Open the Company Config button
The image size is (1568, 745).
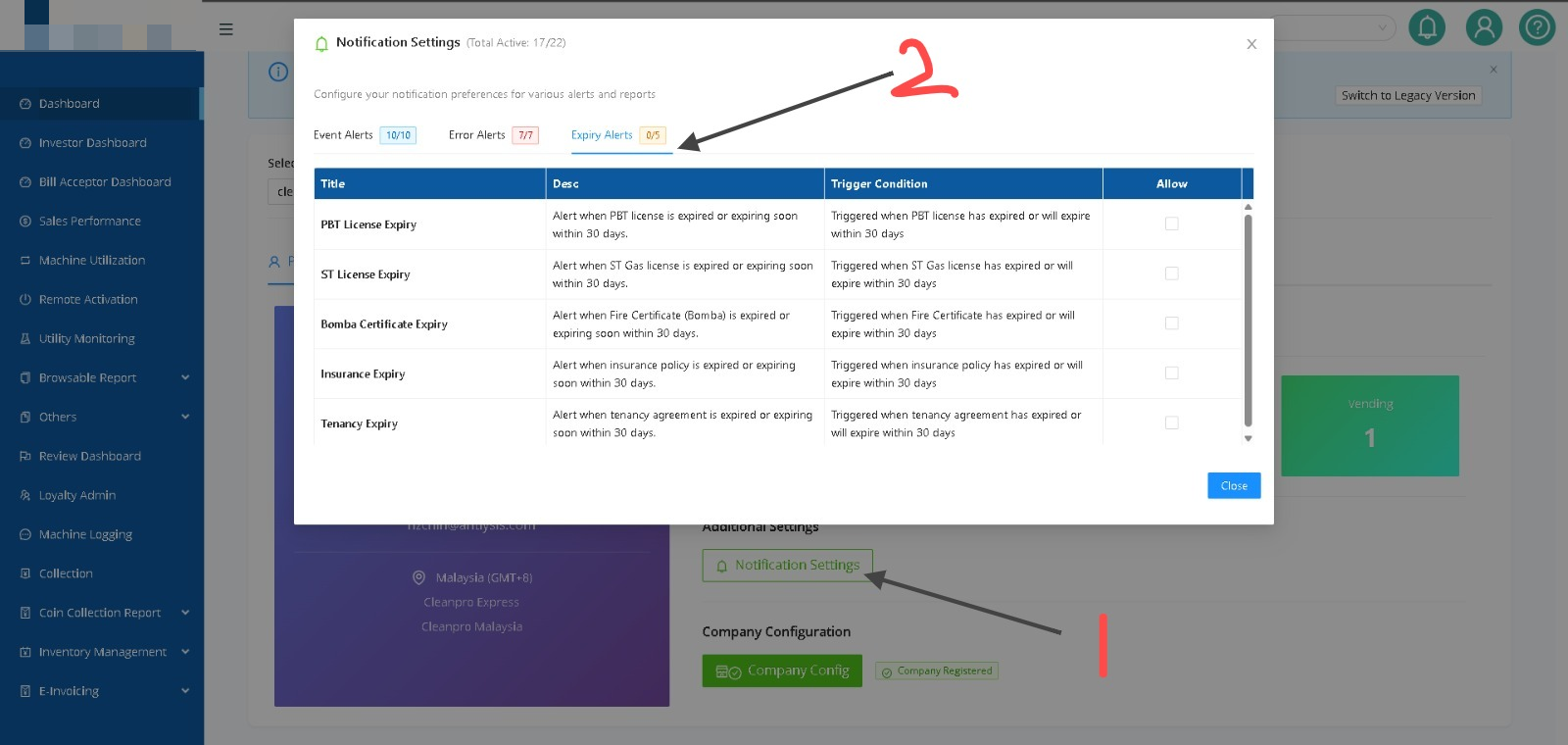pos(782,670)
